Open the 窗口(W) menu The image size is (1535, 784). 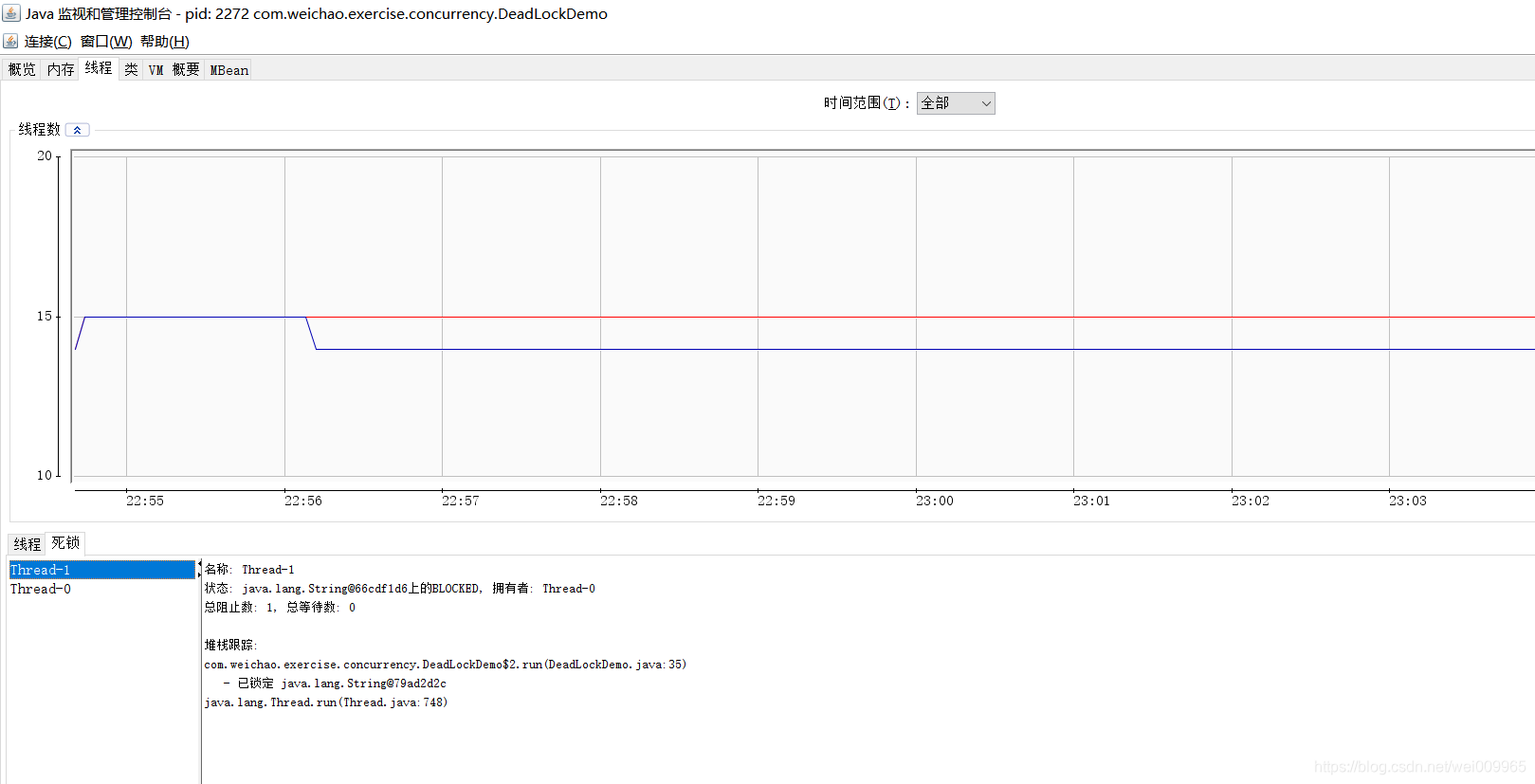coord(106,42)
